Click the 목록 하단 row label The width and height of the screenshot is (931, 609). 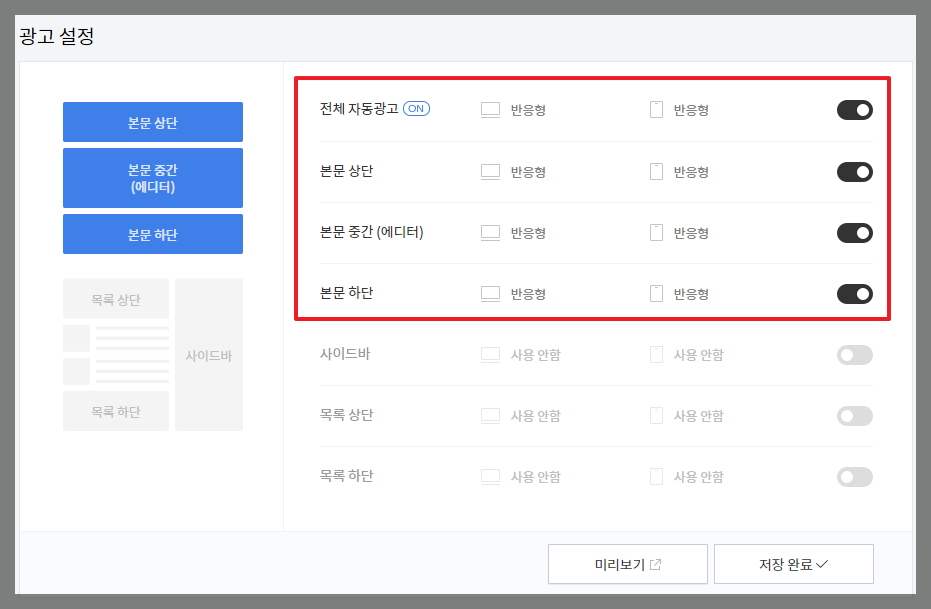click(x=346, y=476)
